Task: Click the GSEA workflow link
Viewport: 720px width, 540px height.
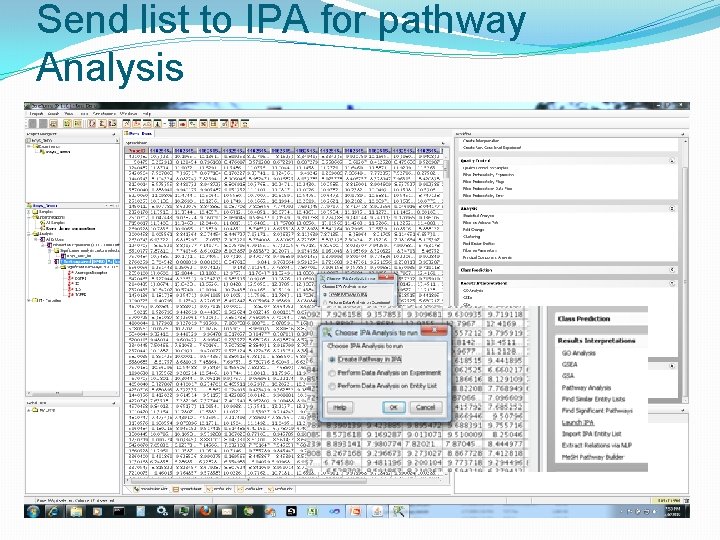Action: pyautogui.click(x=569, y=365)
